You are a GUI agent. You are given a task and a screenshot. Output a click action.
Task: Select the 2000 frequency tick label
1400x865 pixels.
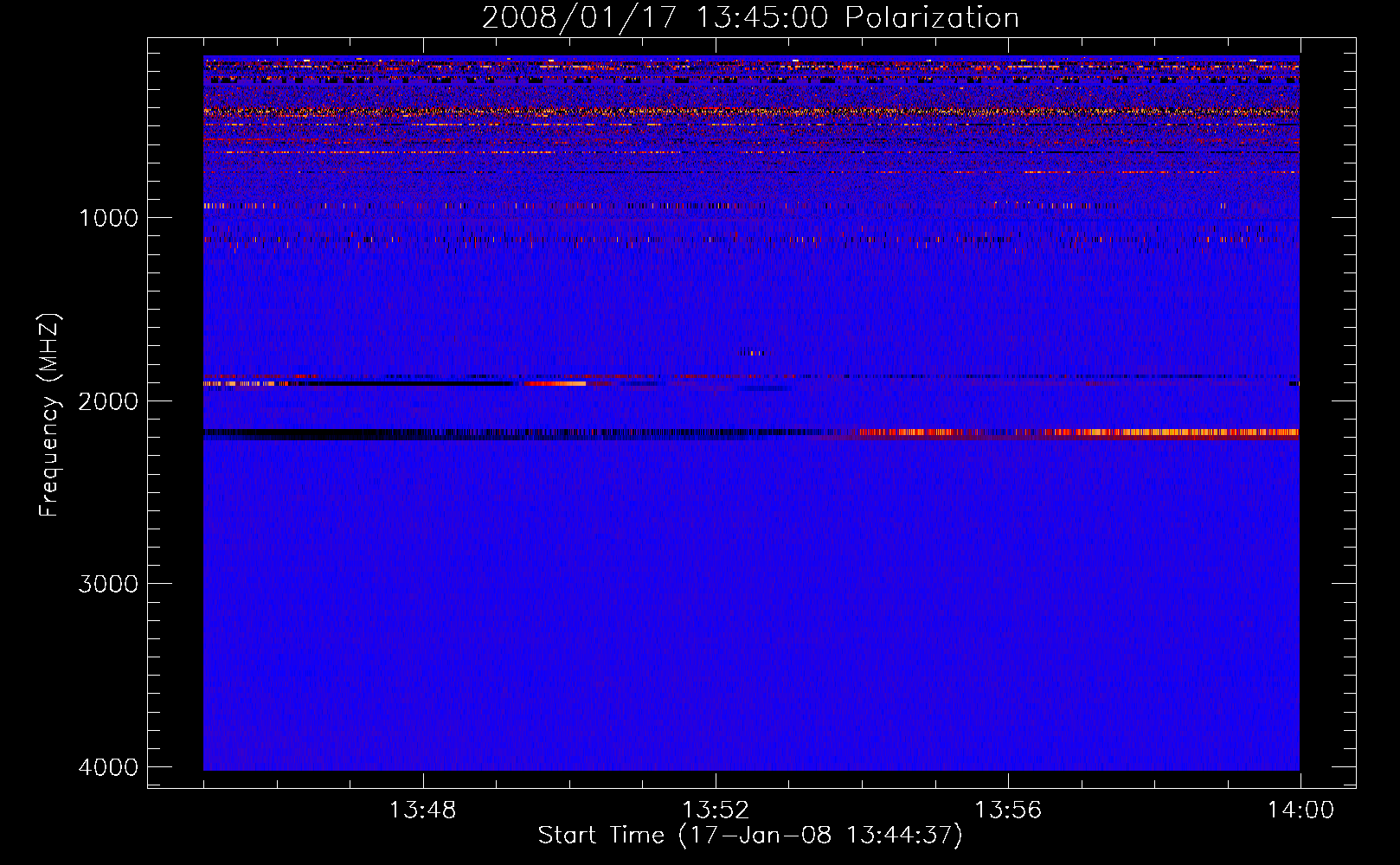(108, 401)
